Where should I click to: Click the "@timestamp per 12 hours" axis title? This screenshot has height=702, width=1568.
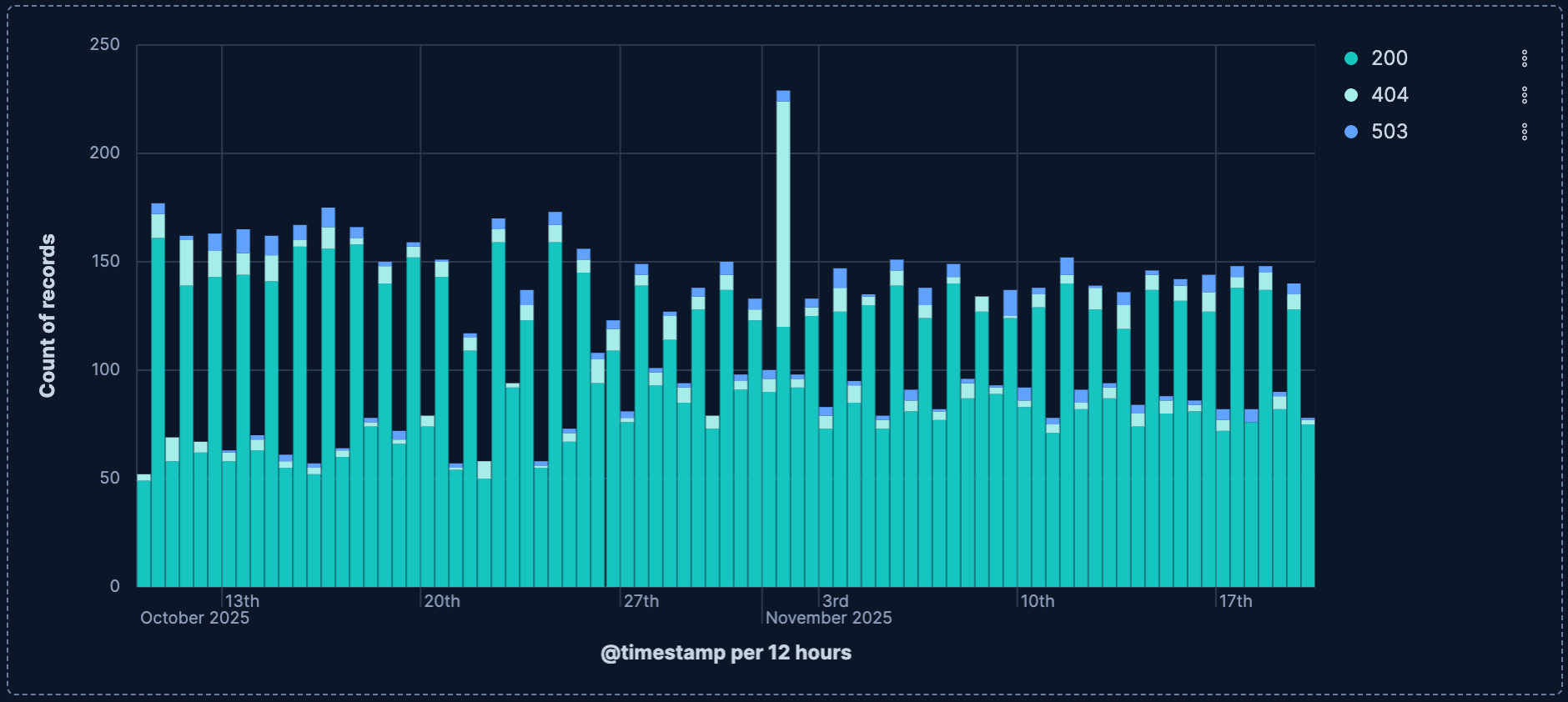726,653
